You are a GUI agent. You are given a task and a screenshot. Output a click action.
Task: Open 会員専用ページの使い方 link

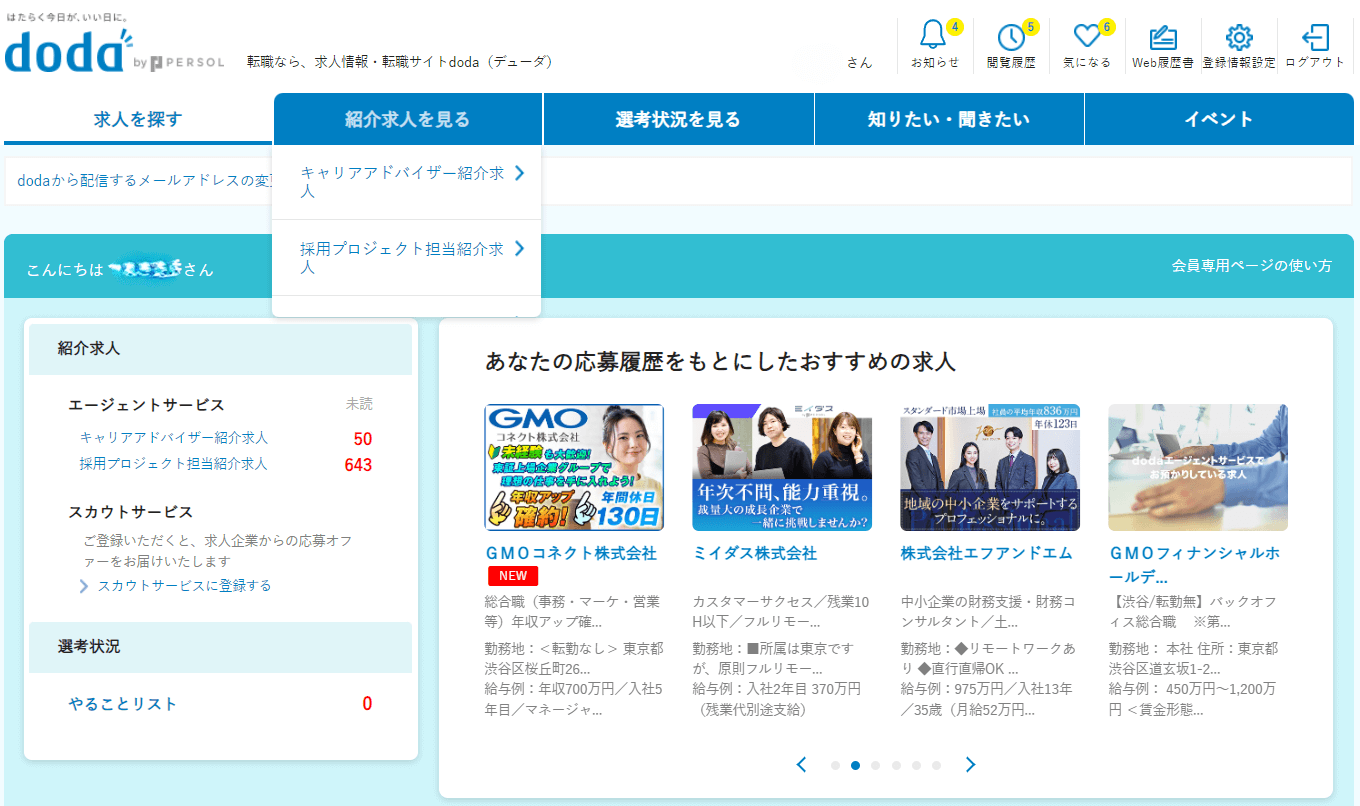[1252, 266]
